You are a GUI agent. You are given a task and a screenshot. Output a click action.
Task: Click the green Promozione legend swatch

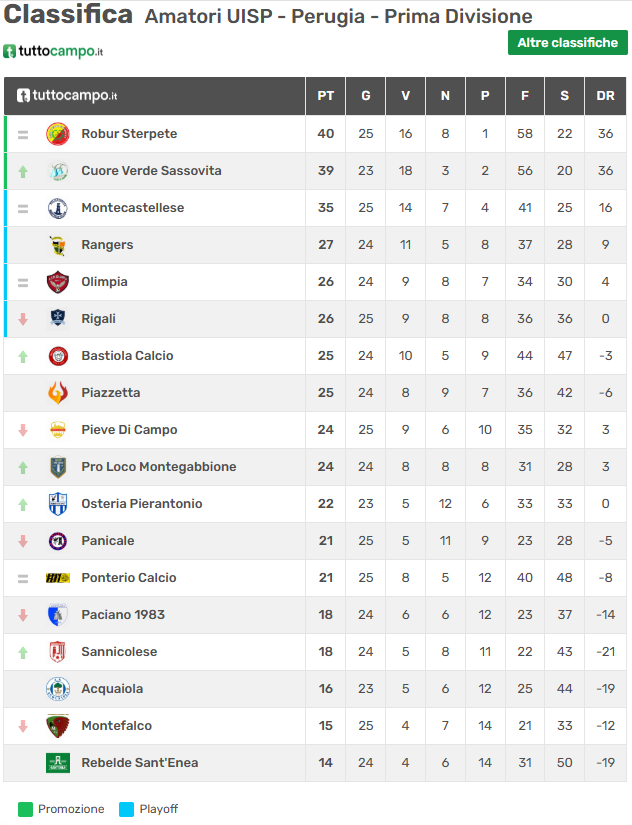(25, 809)
